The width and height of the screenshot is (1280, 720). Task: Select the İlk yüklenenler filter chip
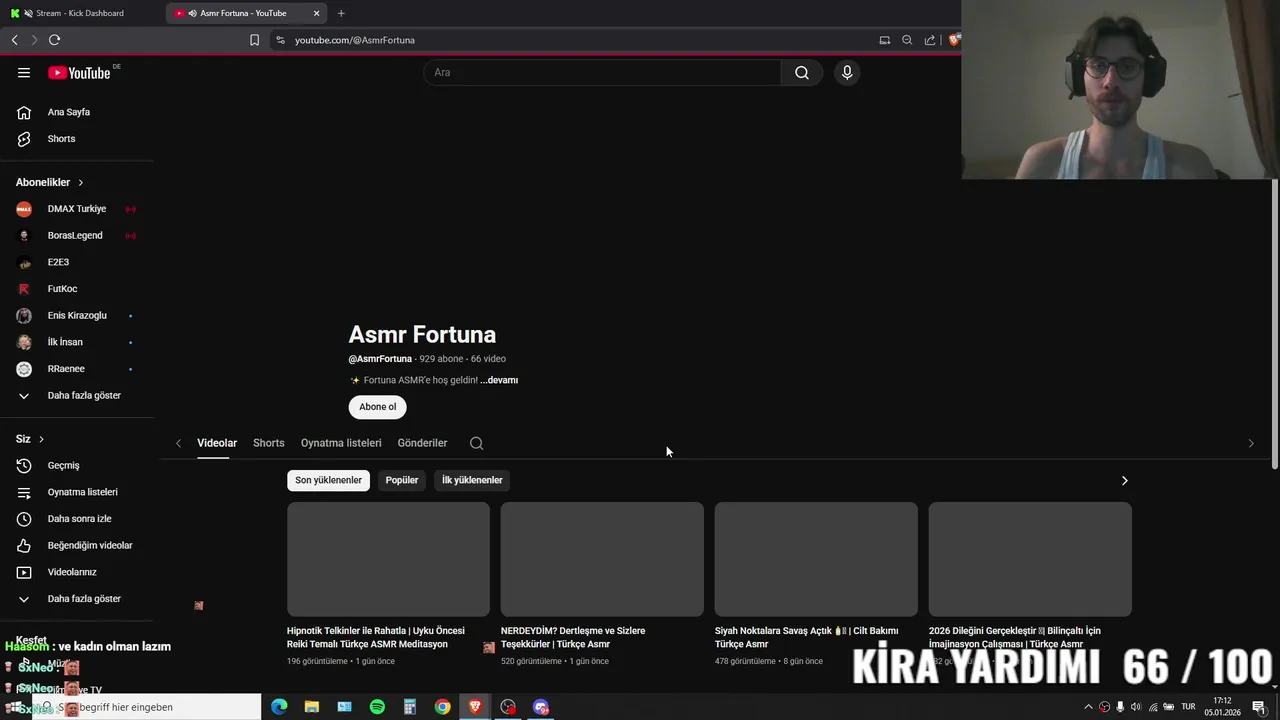click(x=472, y=480)
